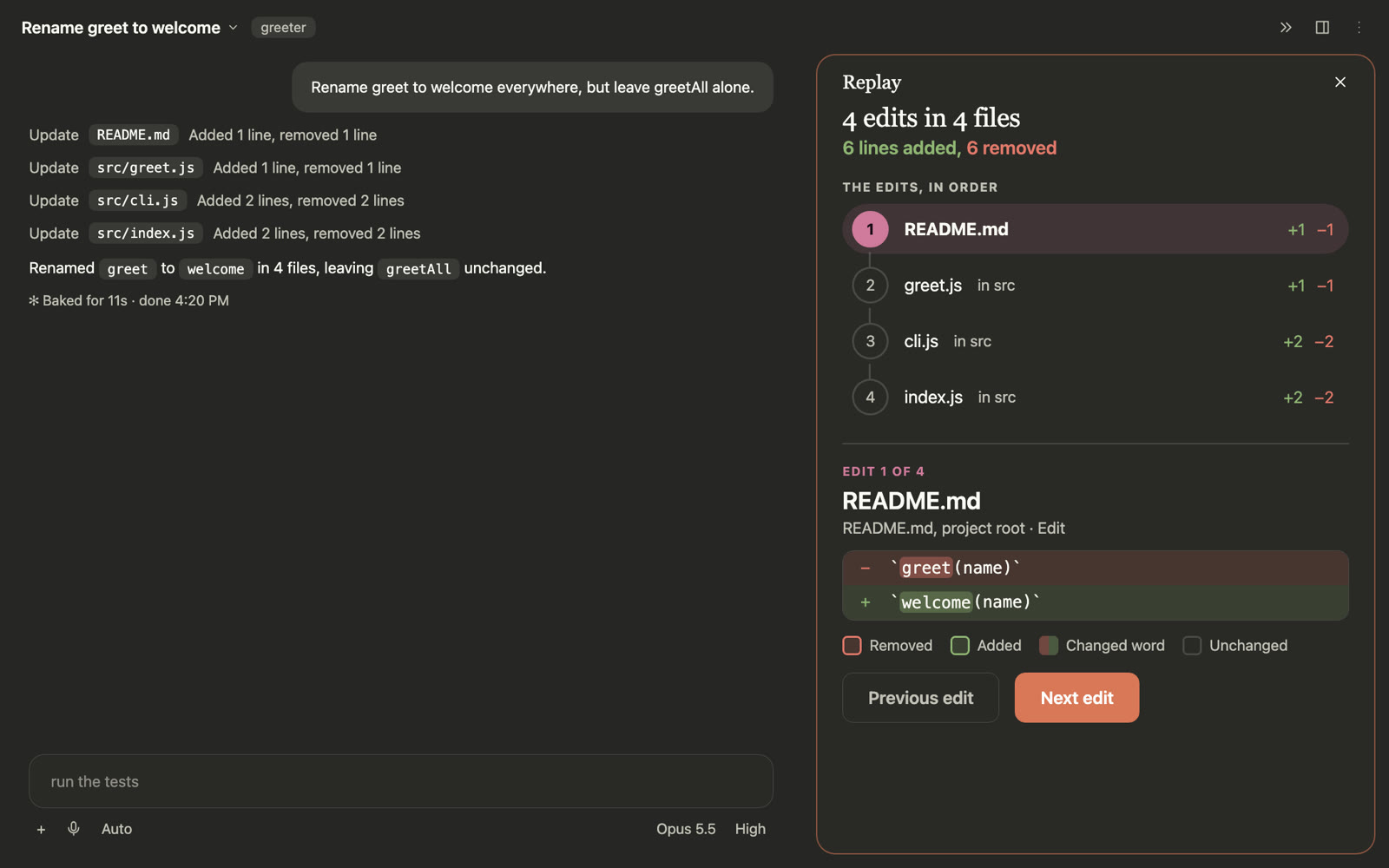Viewport: 1389px width, 868px height.
Task: Go to the Next edit
Action: coord(1076,698)
